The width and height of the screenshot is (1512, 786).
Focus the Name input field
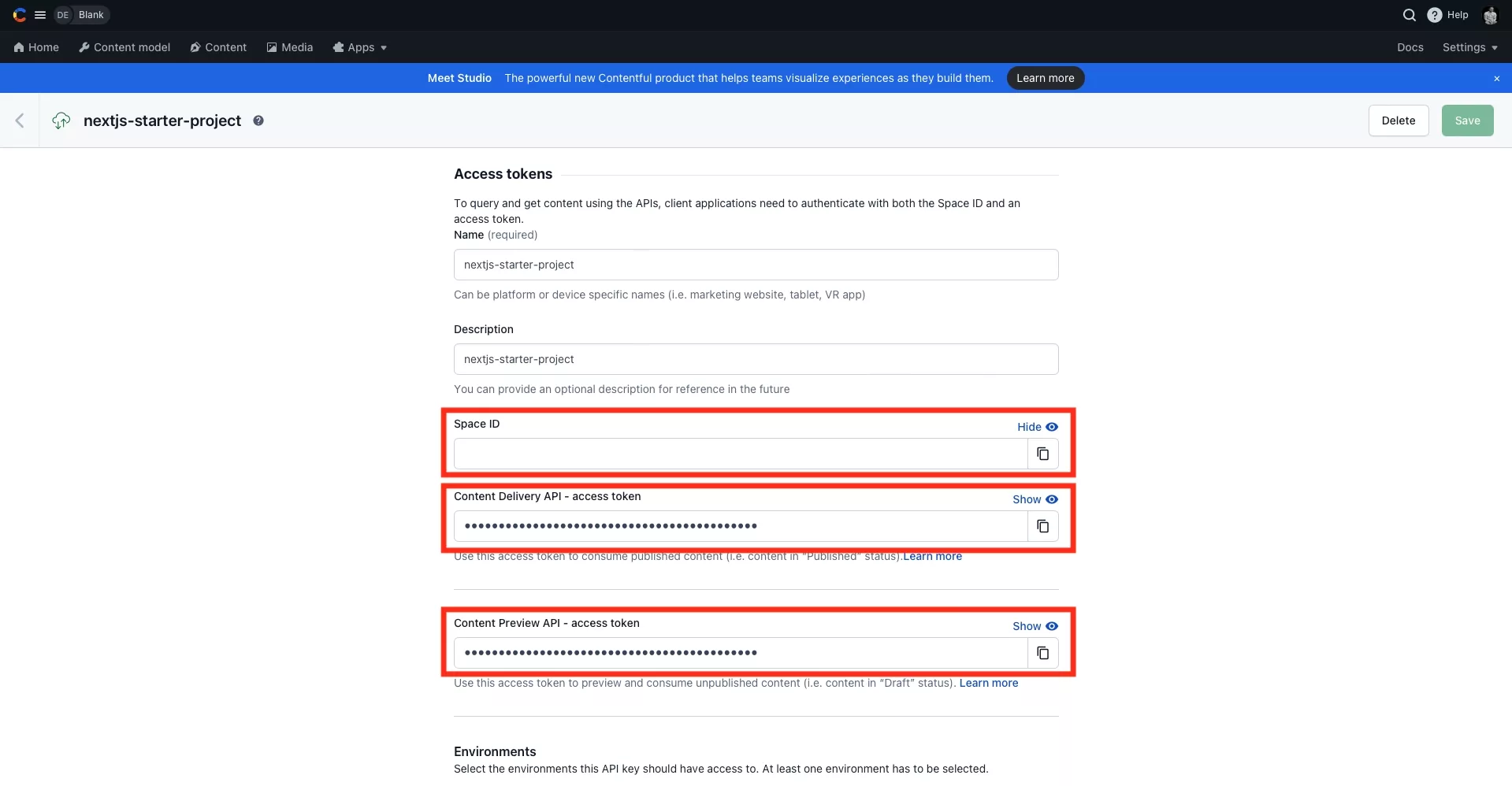(756, 265)
